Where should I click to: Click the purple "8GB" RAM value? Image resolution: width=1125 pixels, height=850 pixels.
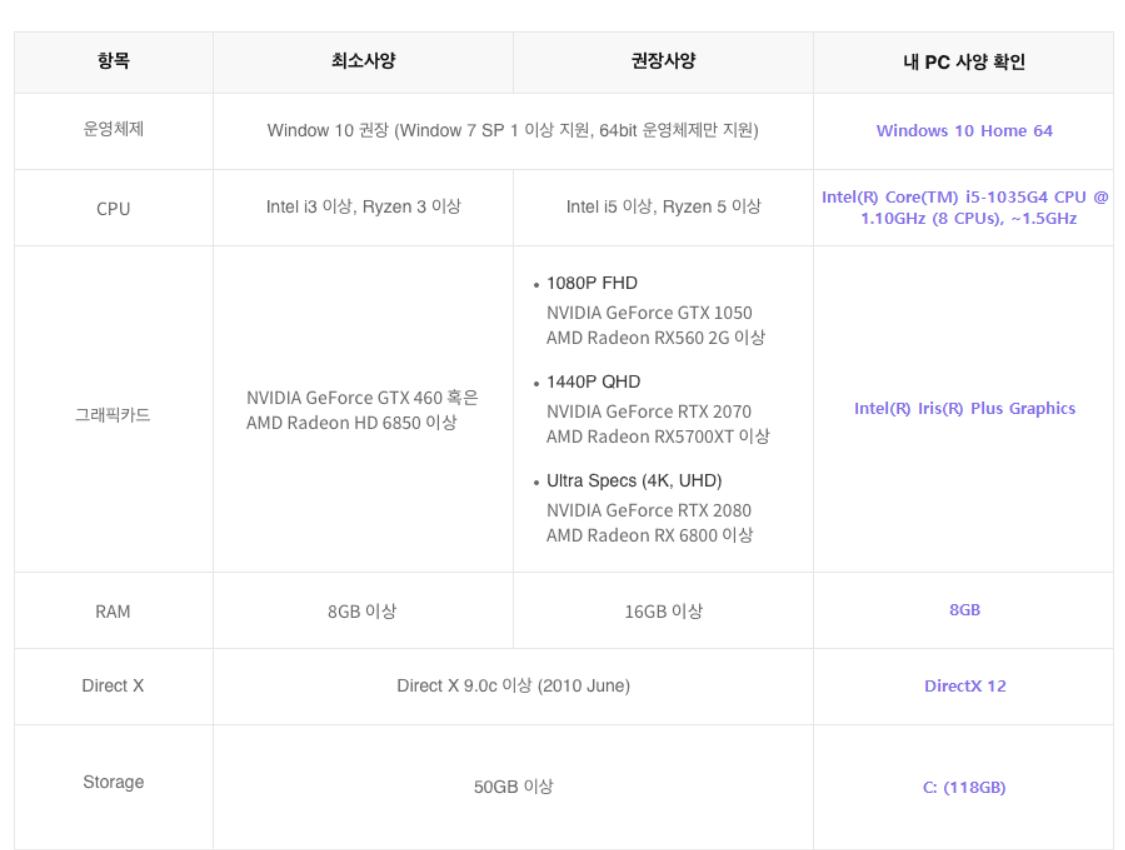pos(964,609)
